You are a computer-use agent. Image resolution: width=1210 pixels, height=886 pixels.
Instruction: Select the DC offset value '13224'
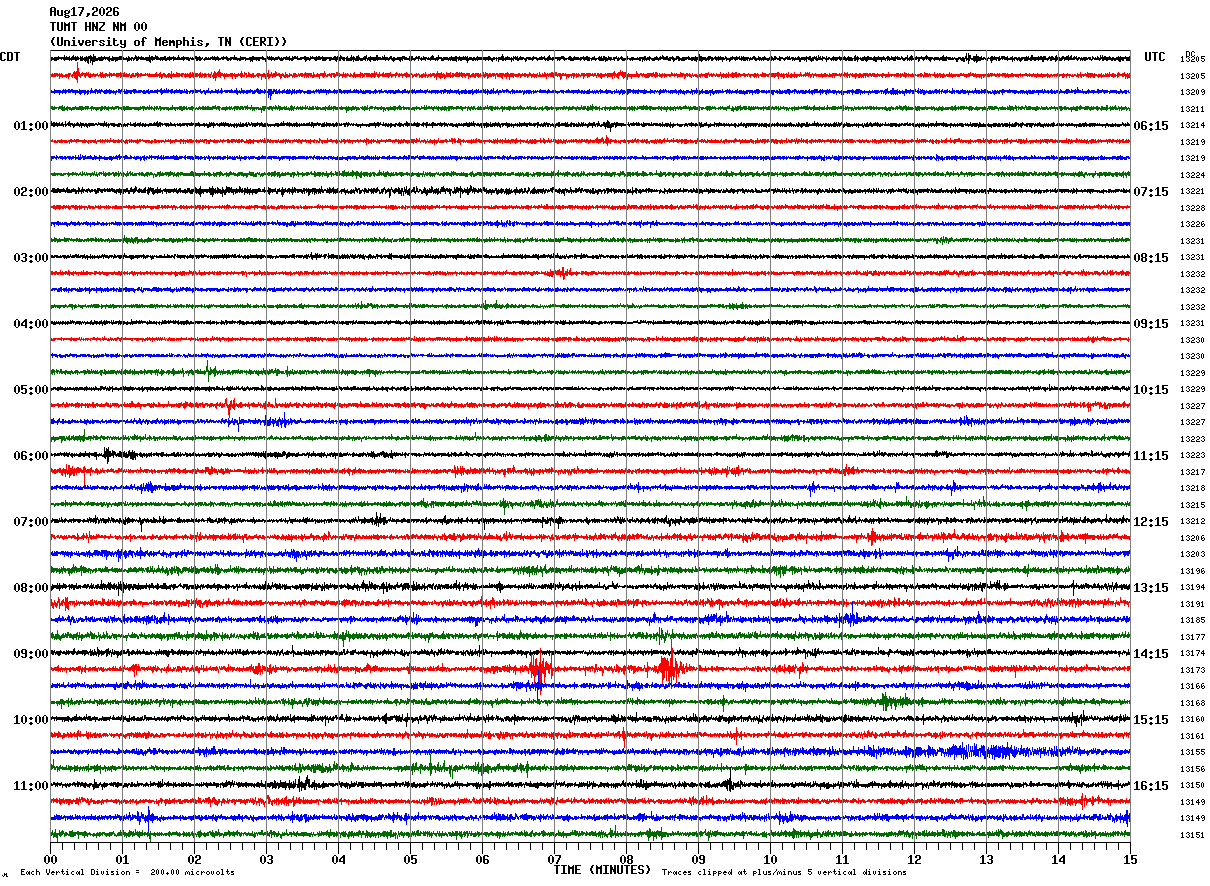pyautogui.click(x=1192, y=175)
